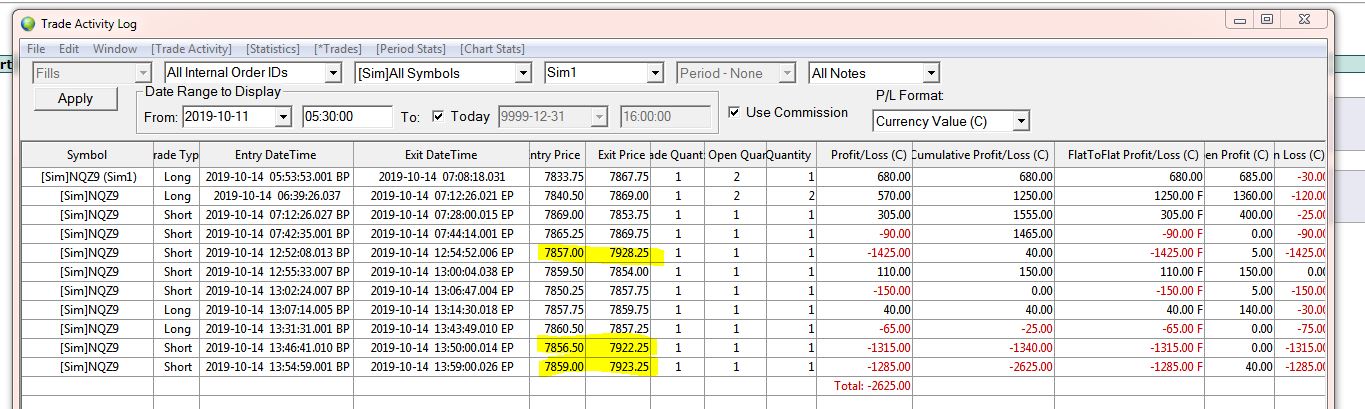Maximize the Trade Activity Log window
This screenshot has height=409, width=1365.
pos(1266,19)
